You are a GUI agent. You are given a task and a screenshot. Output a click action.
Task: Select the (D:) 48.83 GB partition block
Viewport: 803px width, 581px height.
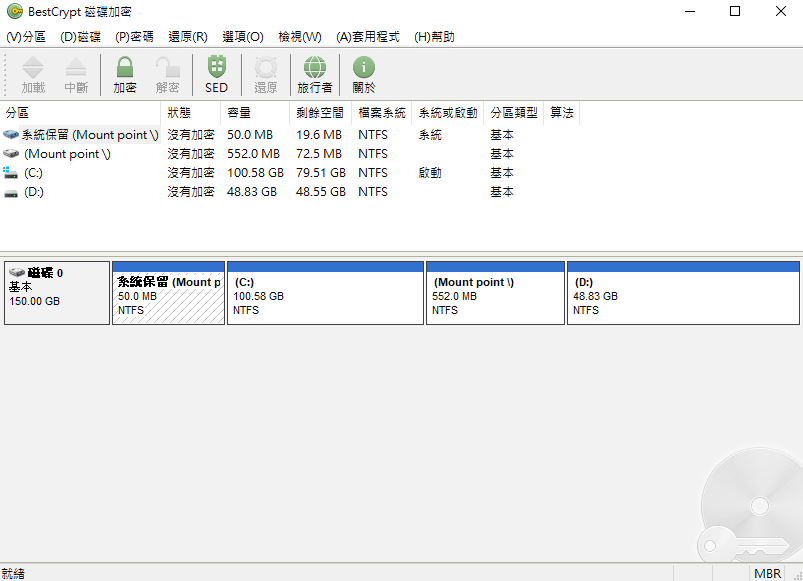tap(683, 297)
